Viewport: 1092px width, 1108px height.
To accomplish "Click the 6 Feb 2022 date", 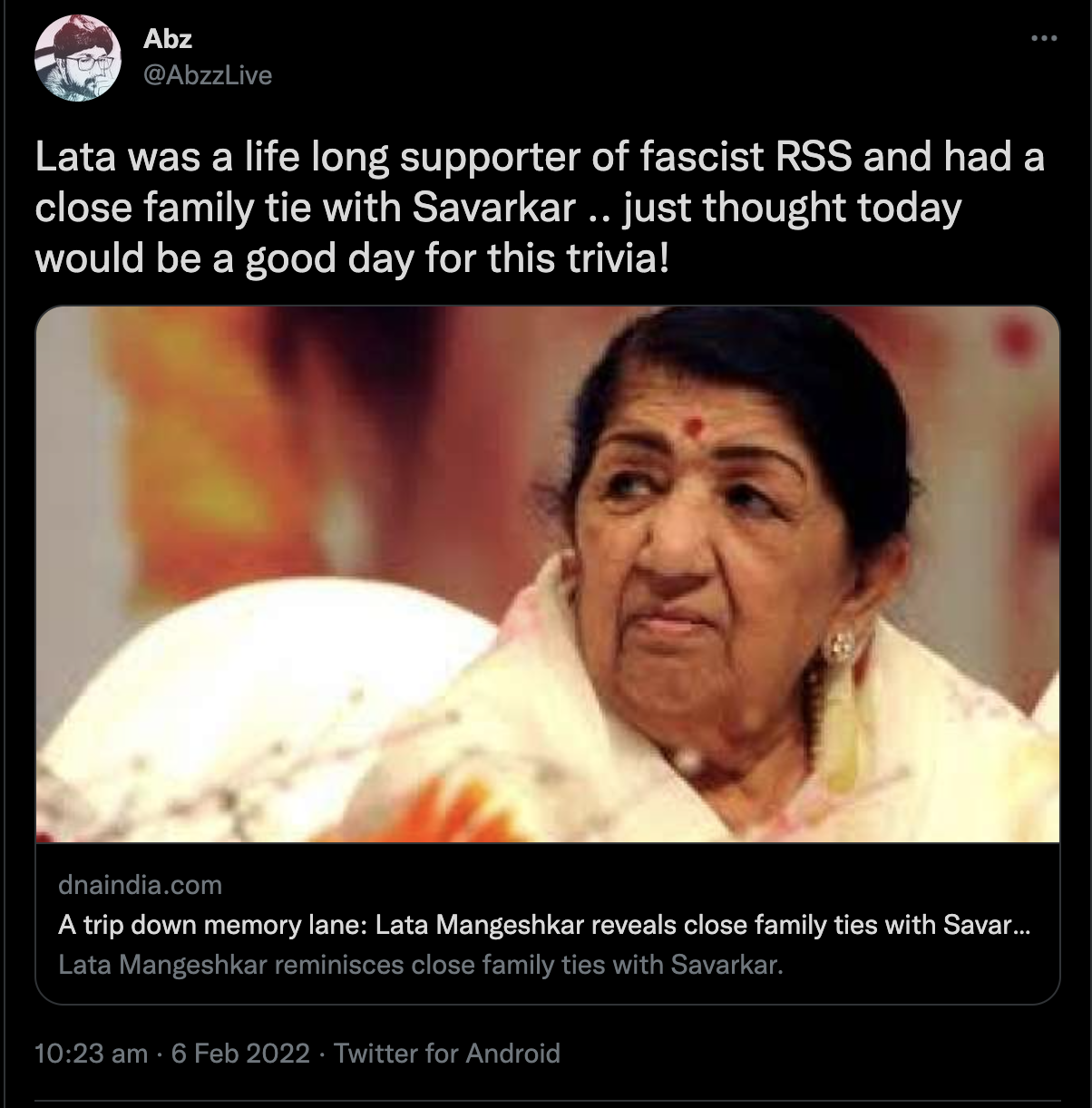I will coord(239,1054).
